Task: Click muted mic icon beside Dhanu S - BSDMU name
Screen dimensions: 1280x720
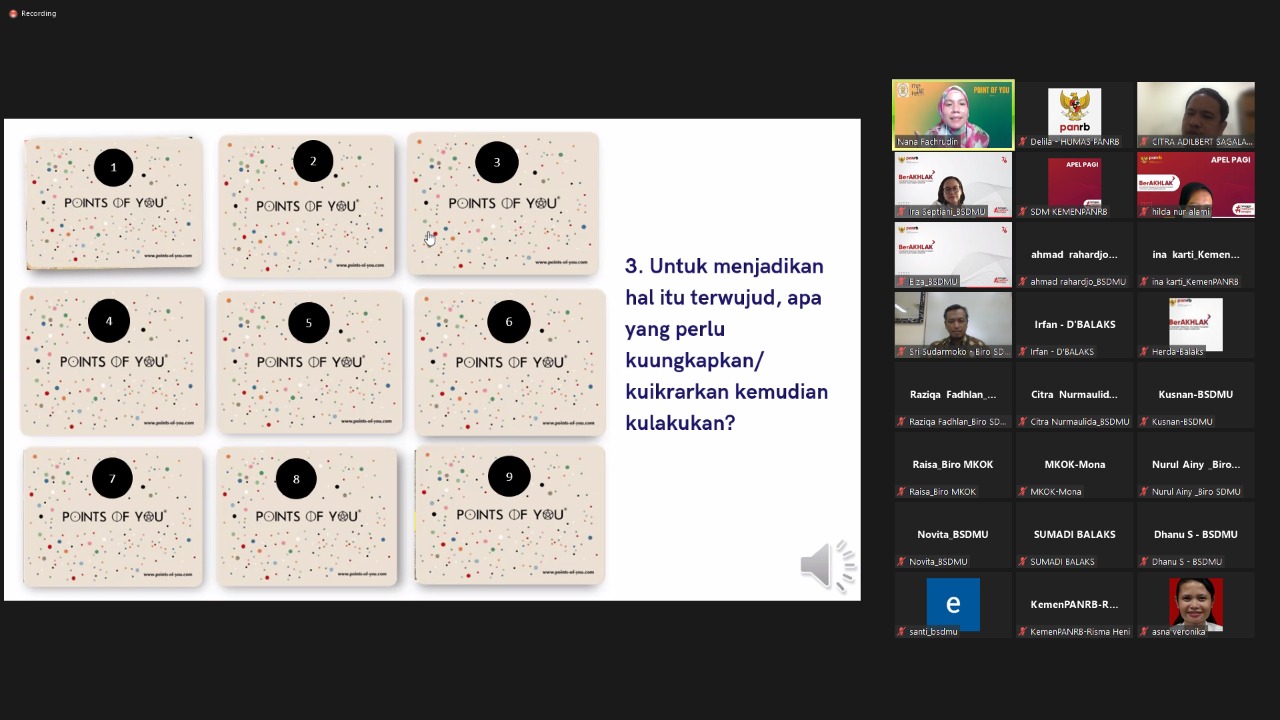Action: point(1144,562)
